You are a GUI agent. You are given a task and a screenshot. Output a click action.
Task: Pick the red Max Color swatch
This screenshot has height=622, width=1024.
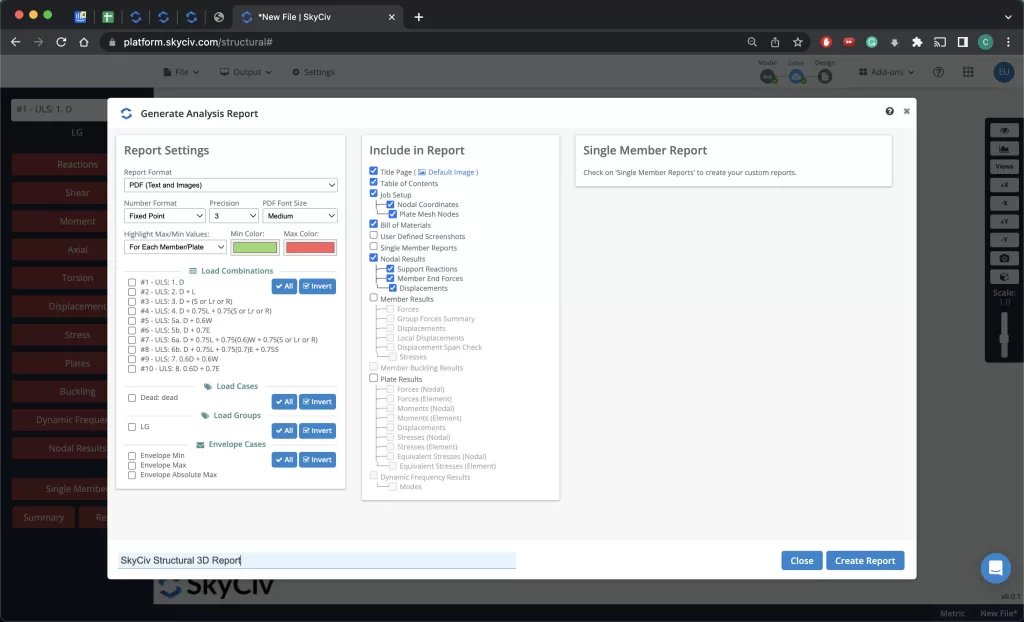click(310, 248)
